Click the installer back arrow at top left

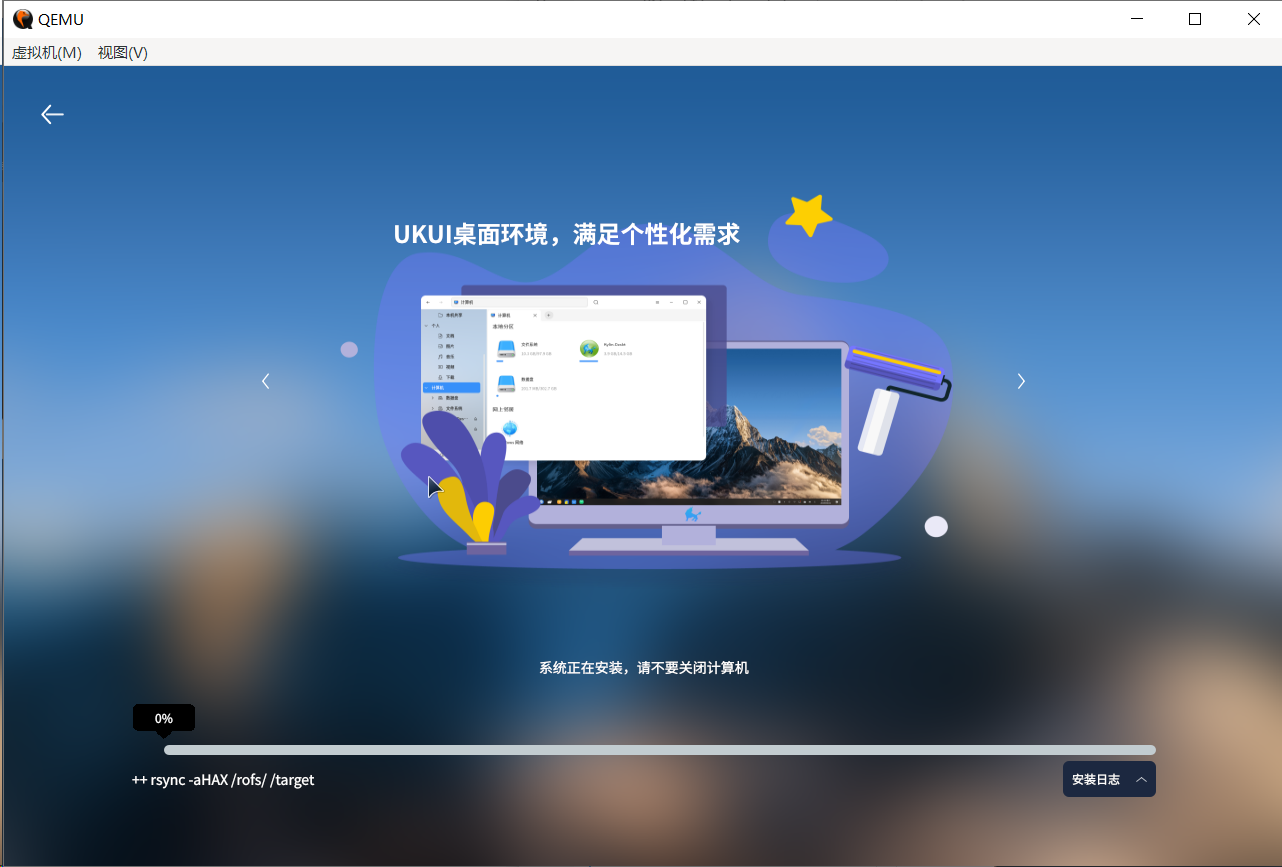[x=52, y=114]
